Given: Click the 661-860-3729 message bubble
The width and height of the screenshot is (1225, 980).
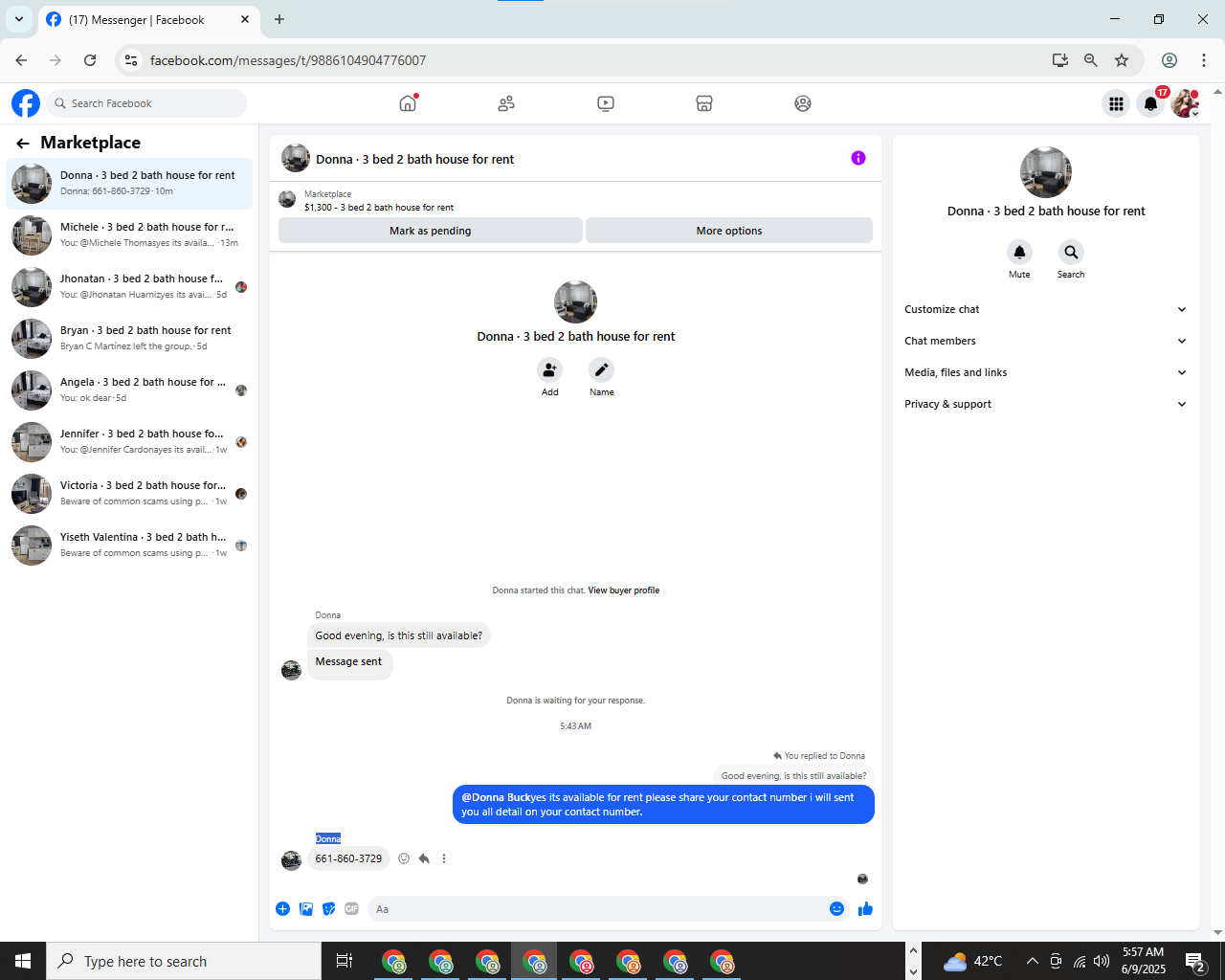Looking at the screenshot, I should click(x=348, y=858).
